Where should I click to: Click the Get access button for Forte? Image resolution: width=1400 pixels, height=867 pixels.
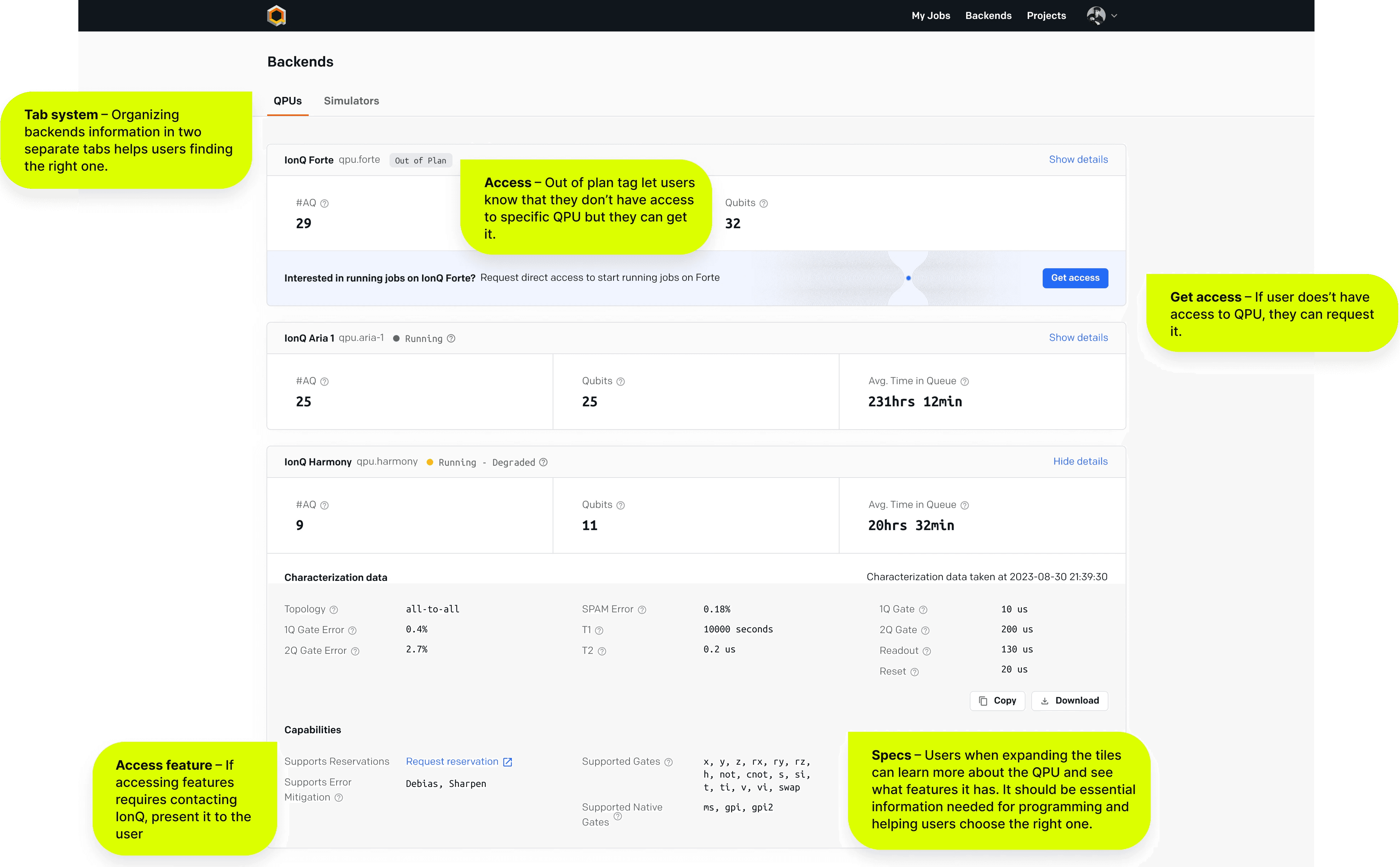pos(1075,278)
